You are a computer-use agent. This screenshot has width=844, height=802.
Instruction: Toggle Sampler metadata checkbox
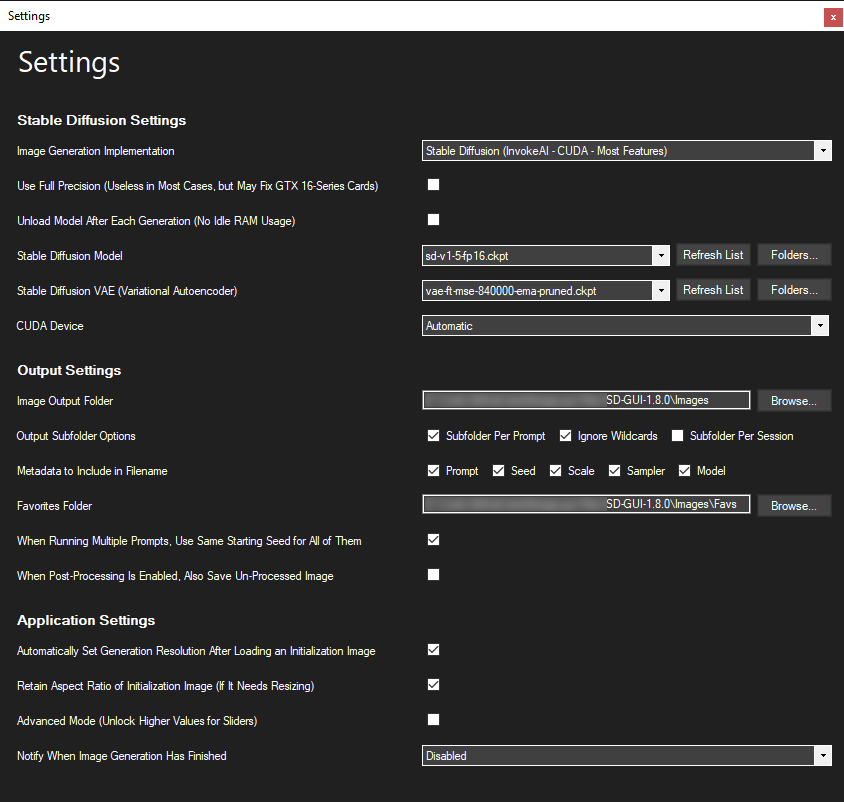click(614, 470)
